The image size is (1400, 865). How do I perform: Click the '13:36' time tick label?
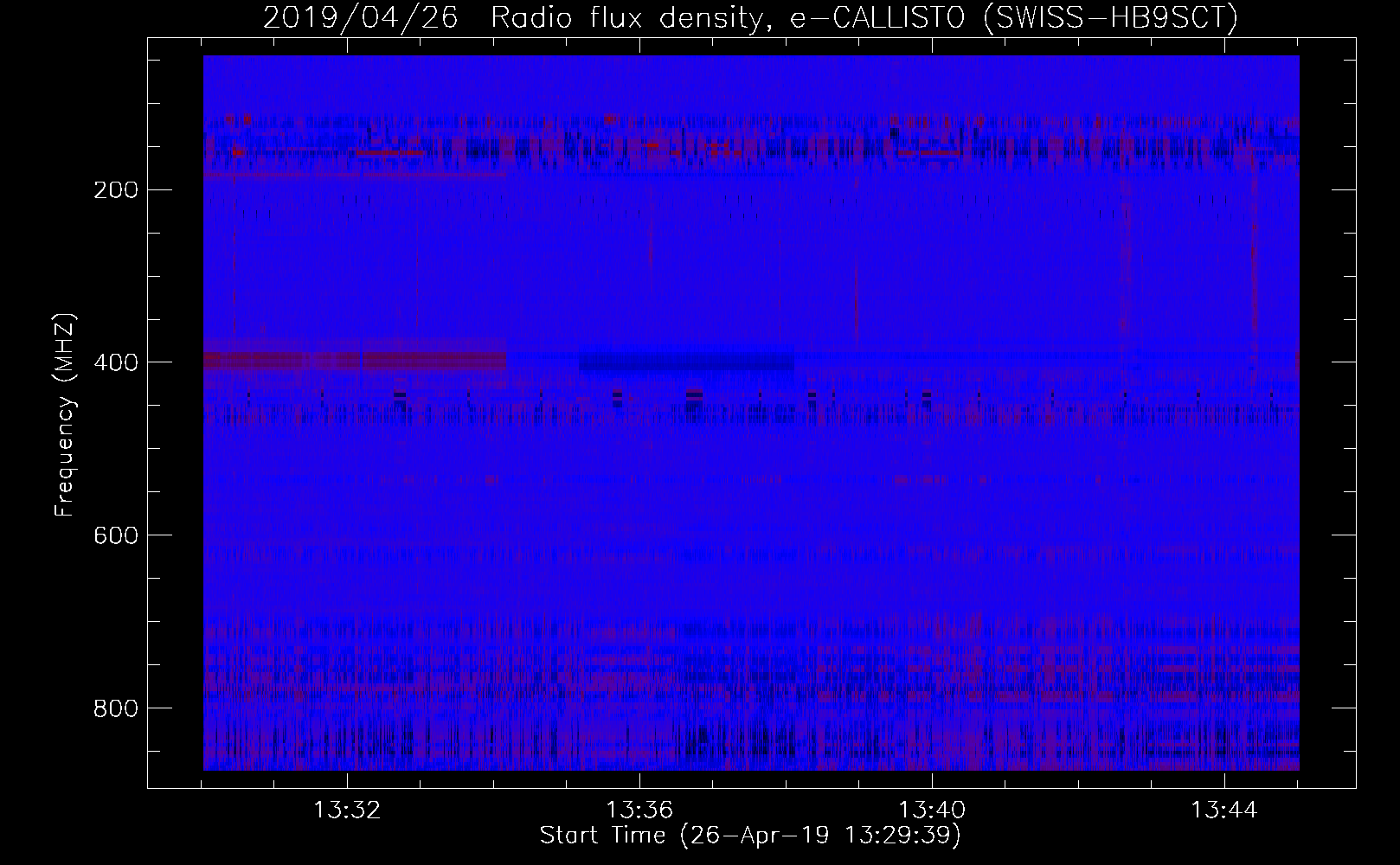(639, 811)
